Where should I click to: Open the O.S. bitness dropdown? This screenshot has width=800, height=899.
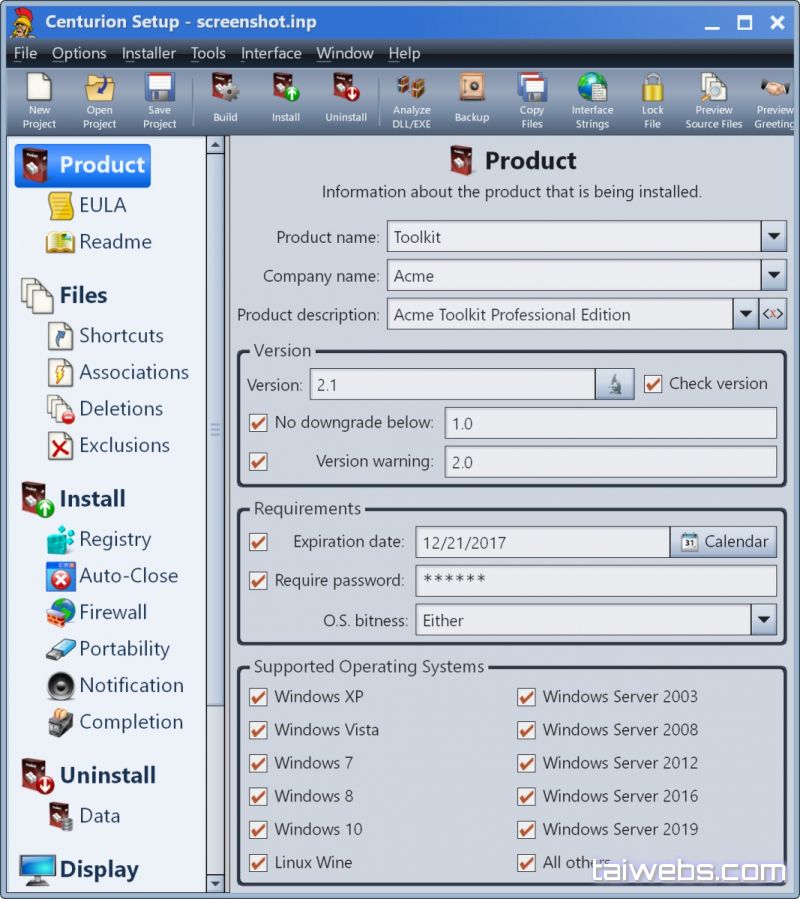[763, 620]
